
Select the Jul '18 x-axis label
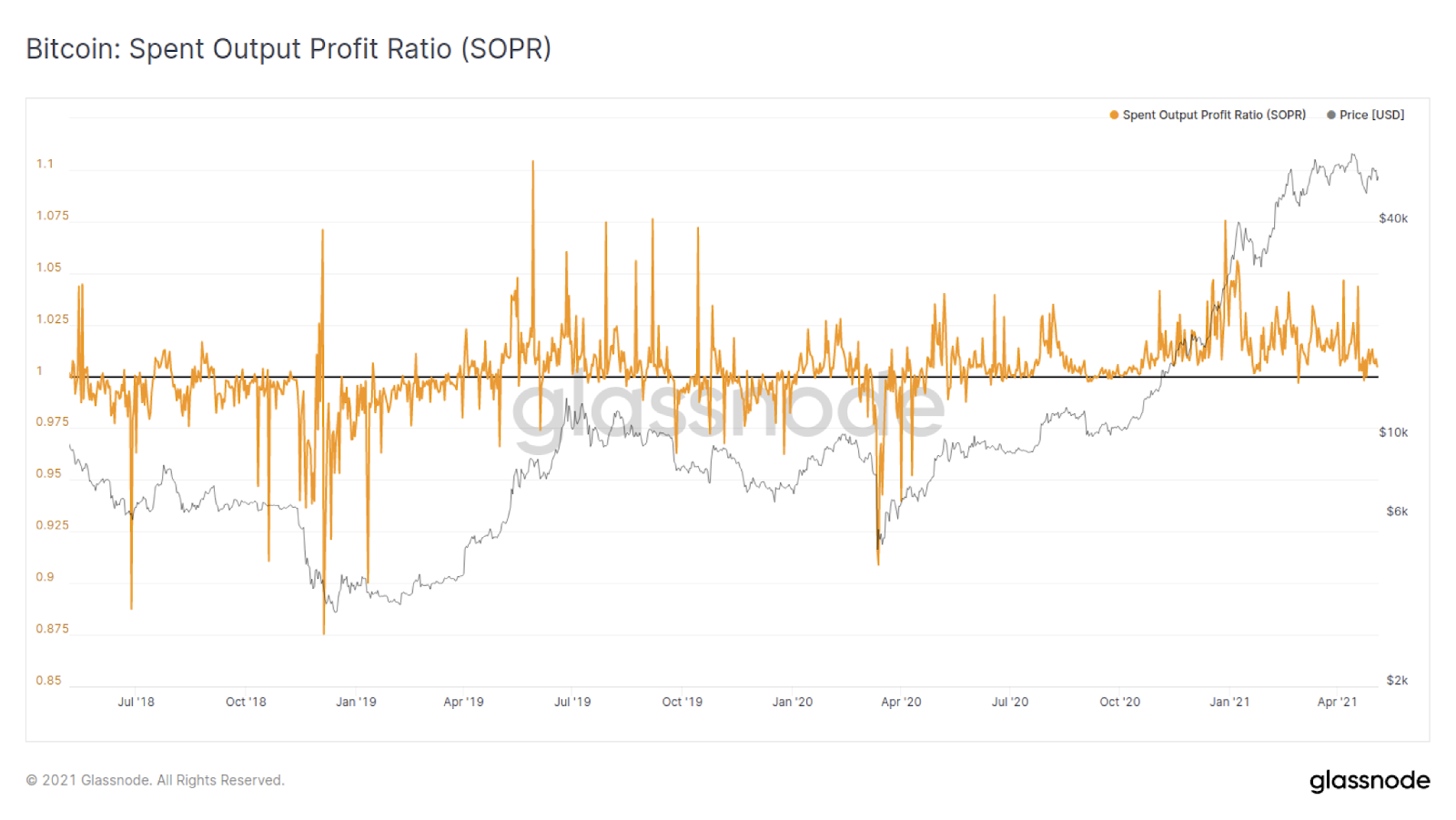coord(136,702)
